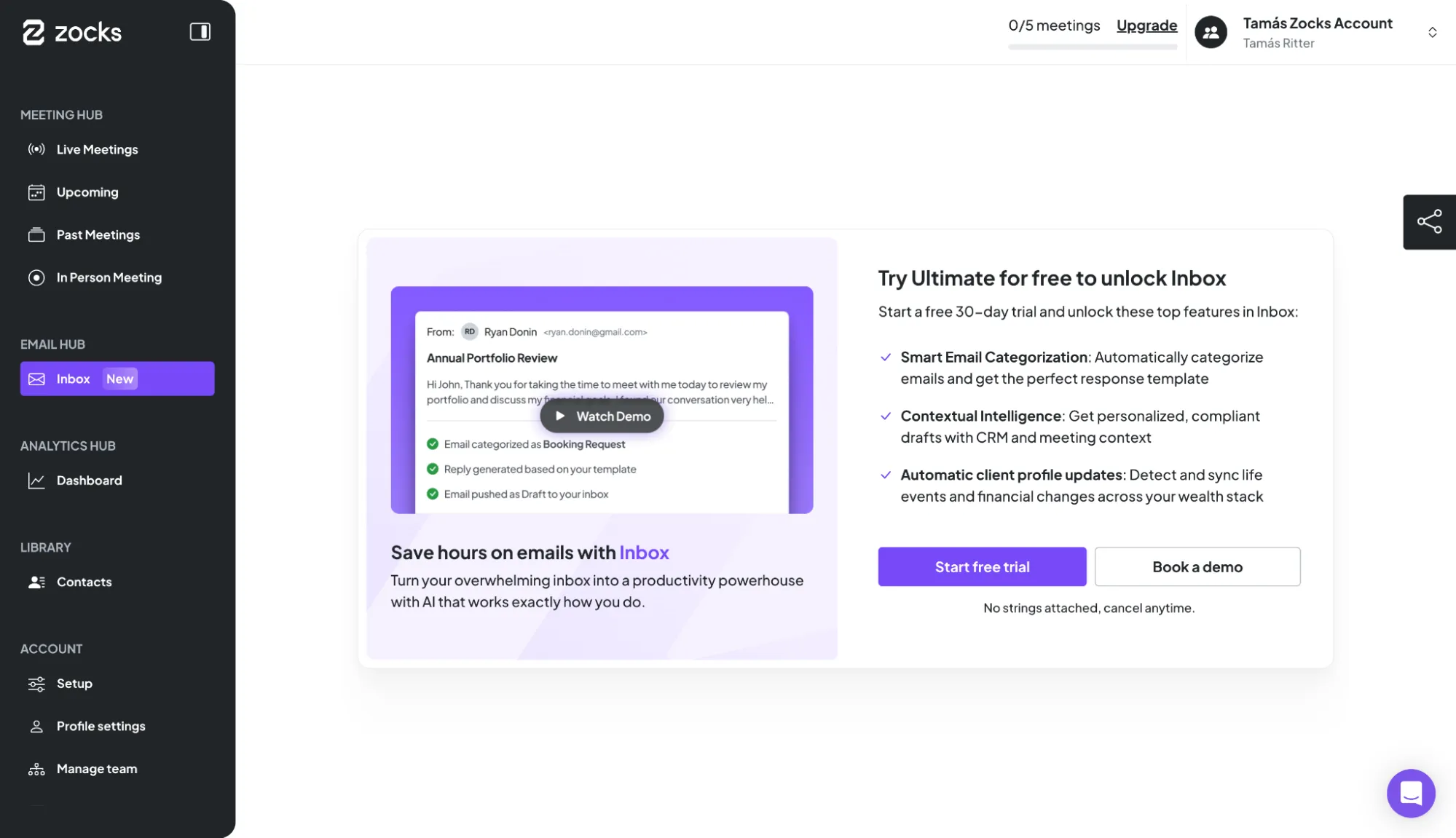The width and height of the screenshot is (1456, 838).
Task: Click Start free trial button
Action: pyautogui.click(x=982, y=566)
